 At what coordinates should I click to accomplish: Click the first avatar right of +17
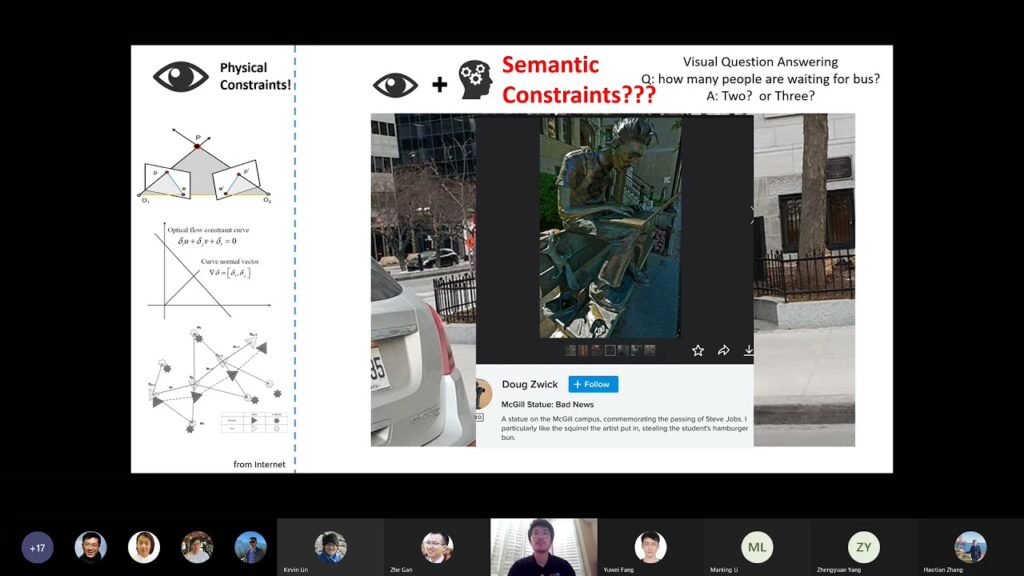(x=91, y=547)
